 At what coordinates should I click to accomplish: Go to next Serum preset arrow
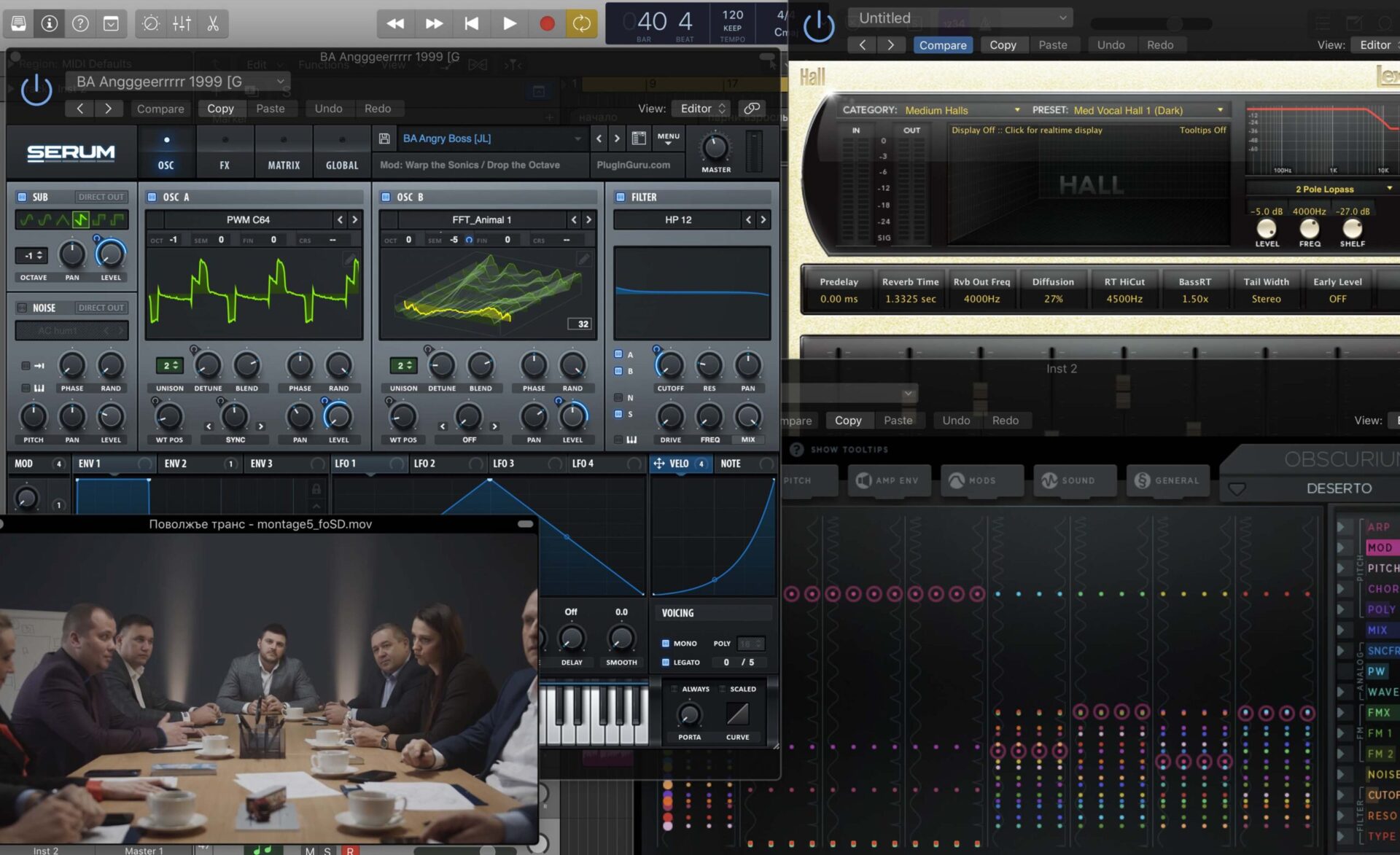coord(617,138)
